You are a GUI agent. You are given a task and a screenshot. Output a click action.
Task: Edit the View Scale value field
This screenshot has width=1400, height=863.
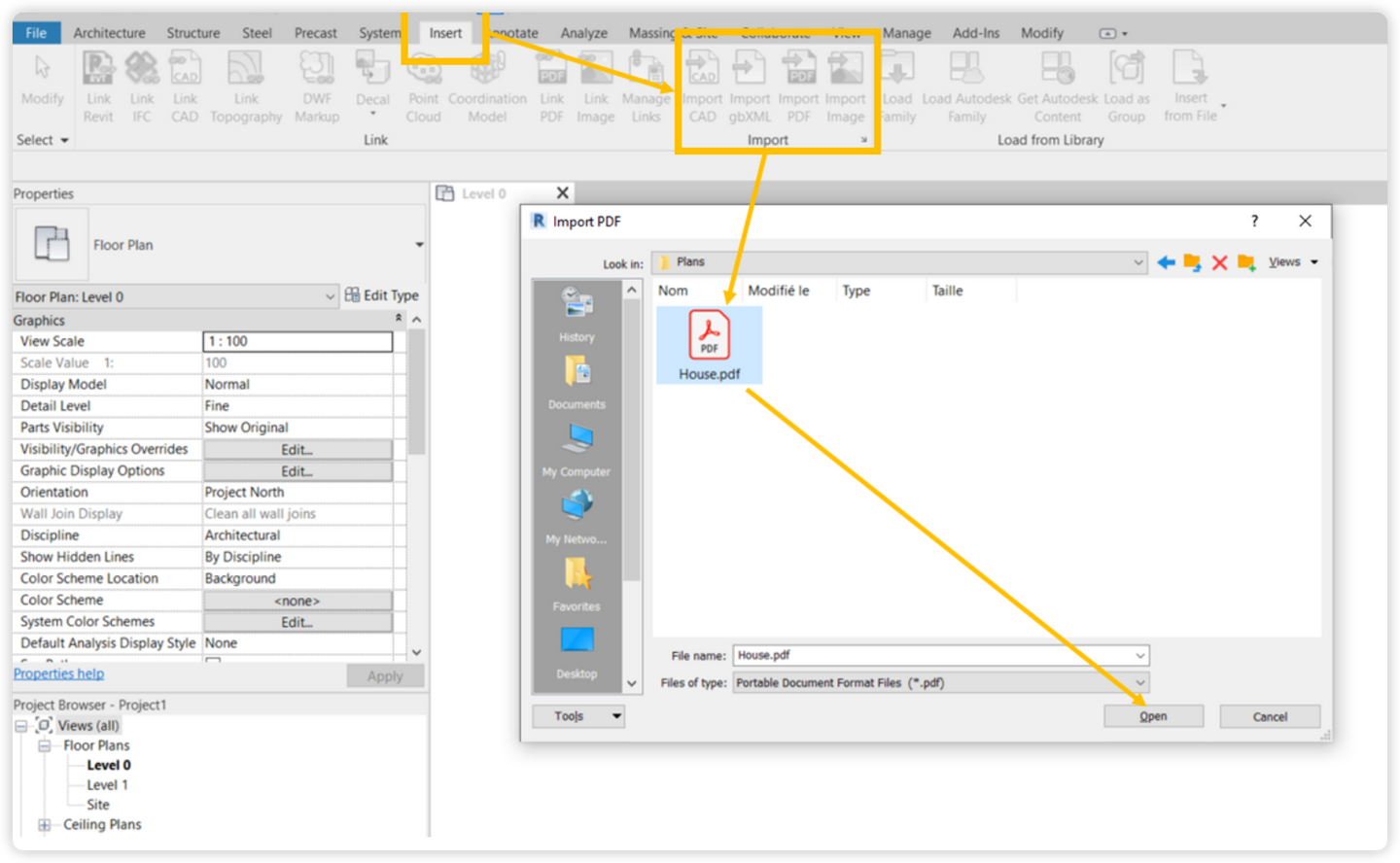click(x=297, y=341)
